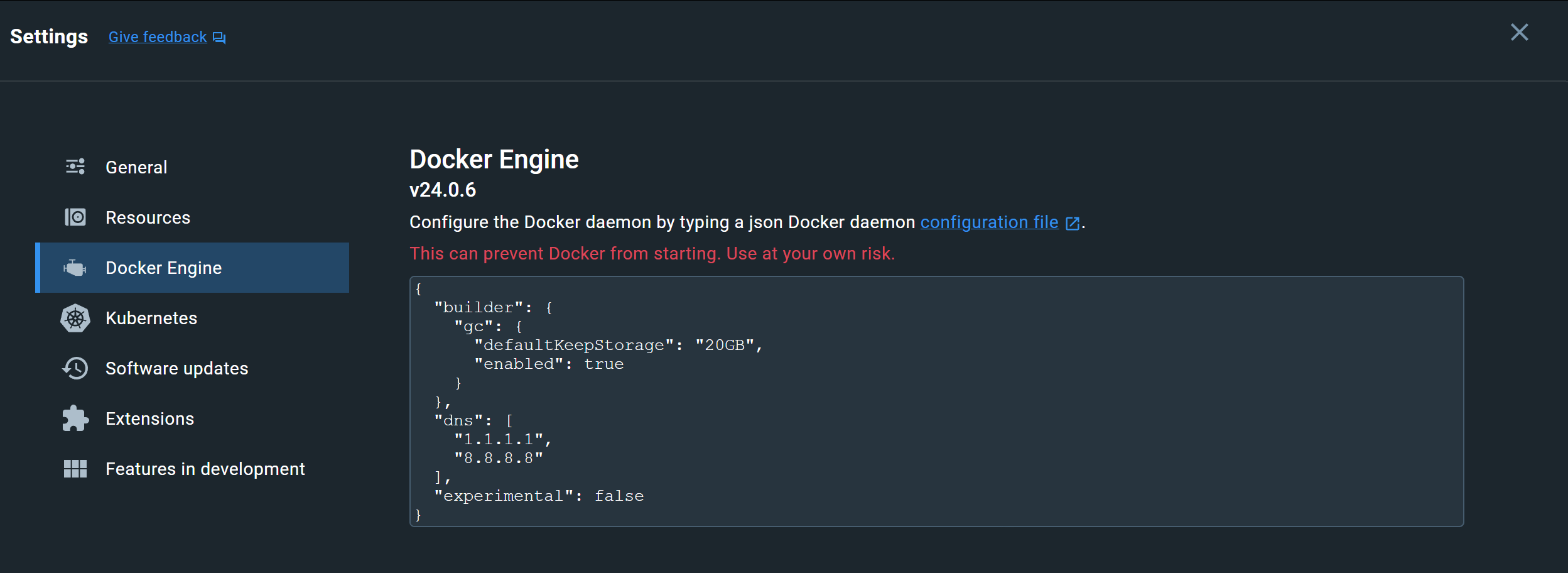Image resolution: width=1568 pixels, height=573 pixels.
Task: Select the Docker Engine section
Action: coord(192,268)
